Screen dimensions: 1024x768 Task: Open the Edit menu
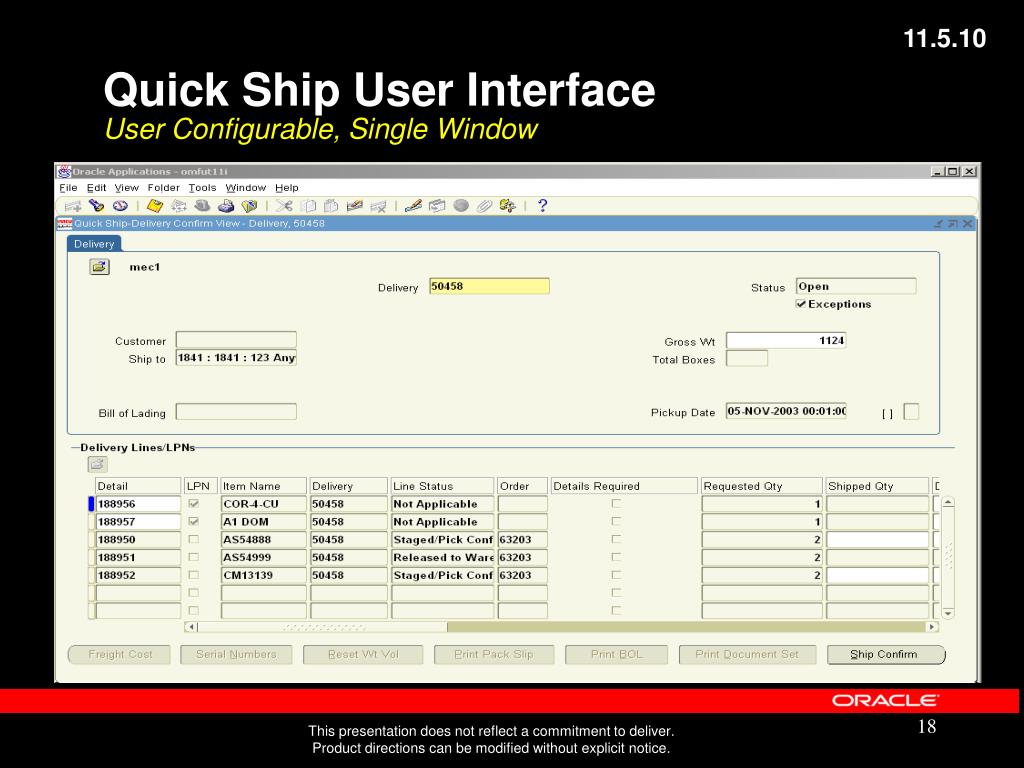pos(97,188)
